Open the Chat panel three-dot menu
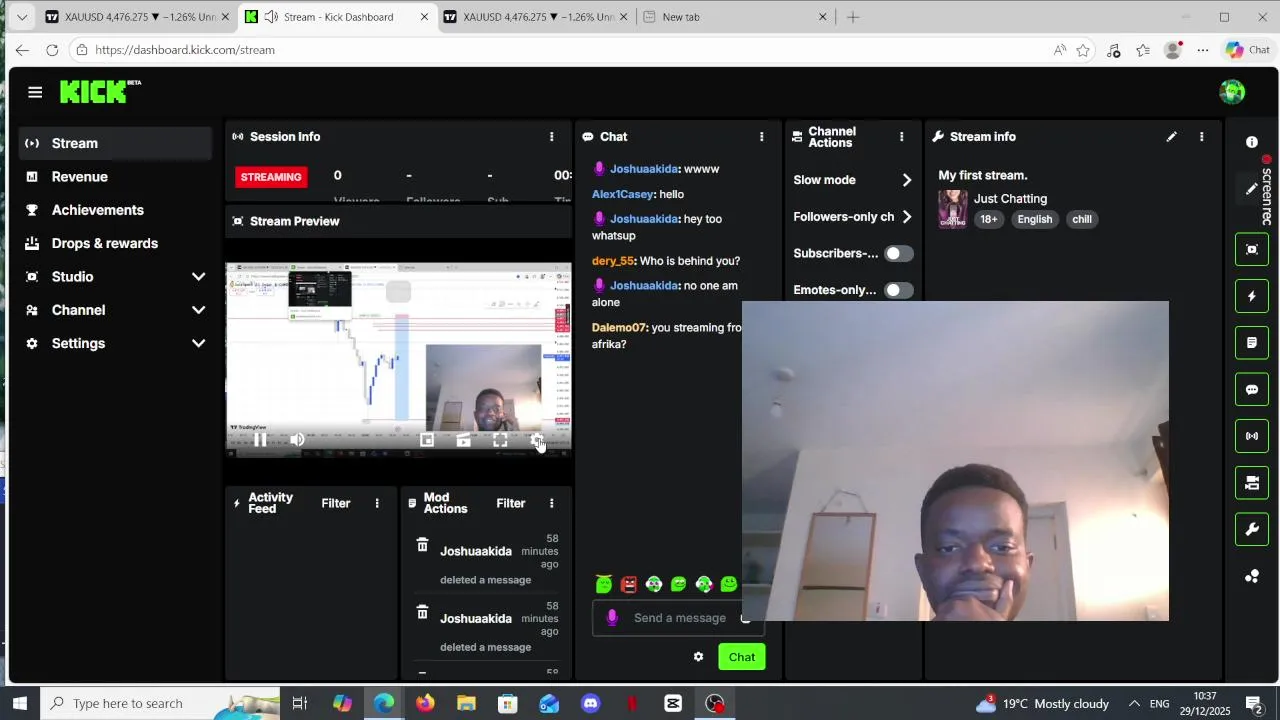Screen dimensions: 1280x720 pyautogui.click(x=761, y=137)
